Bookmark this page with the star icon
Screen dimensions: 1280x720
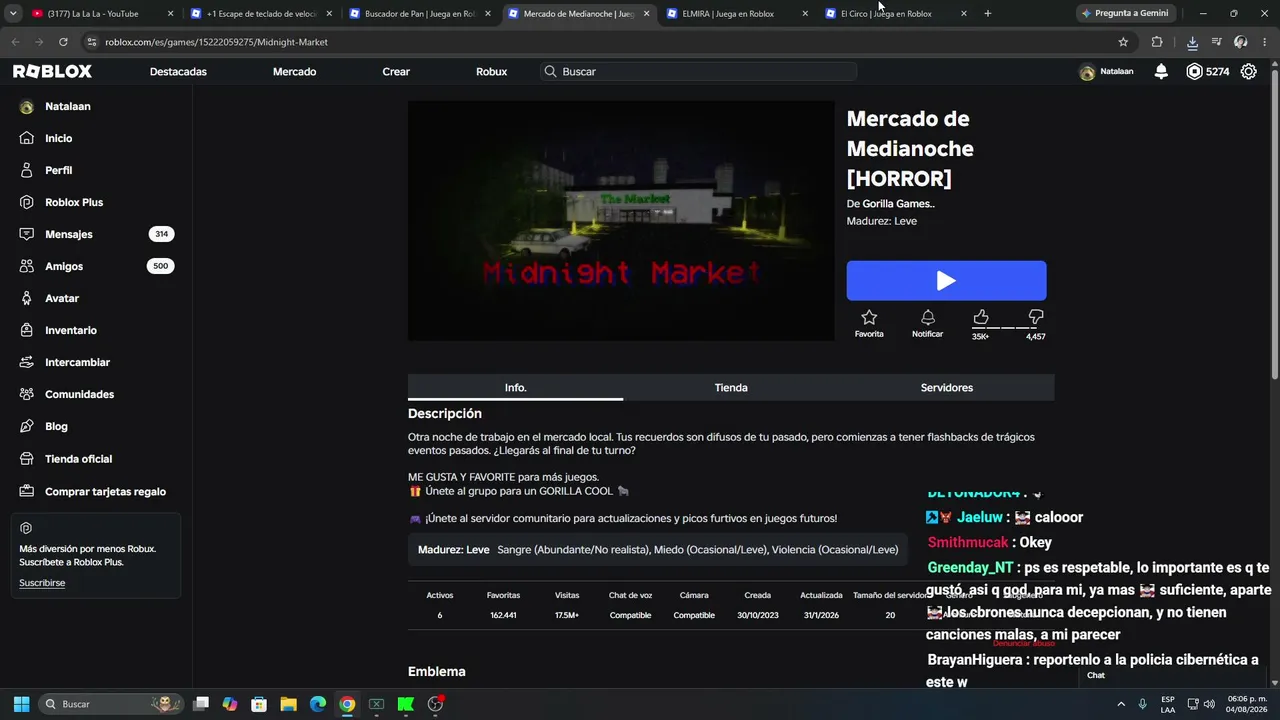tap(1123, 42)
